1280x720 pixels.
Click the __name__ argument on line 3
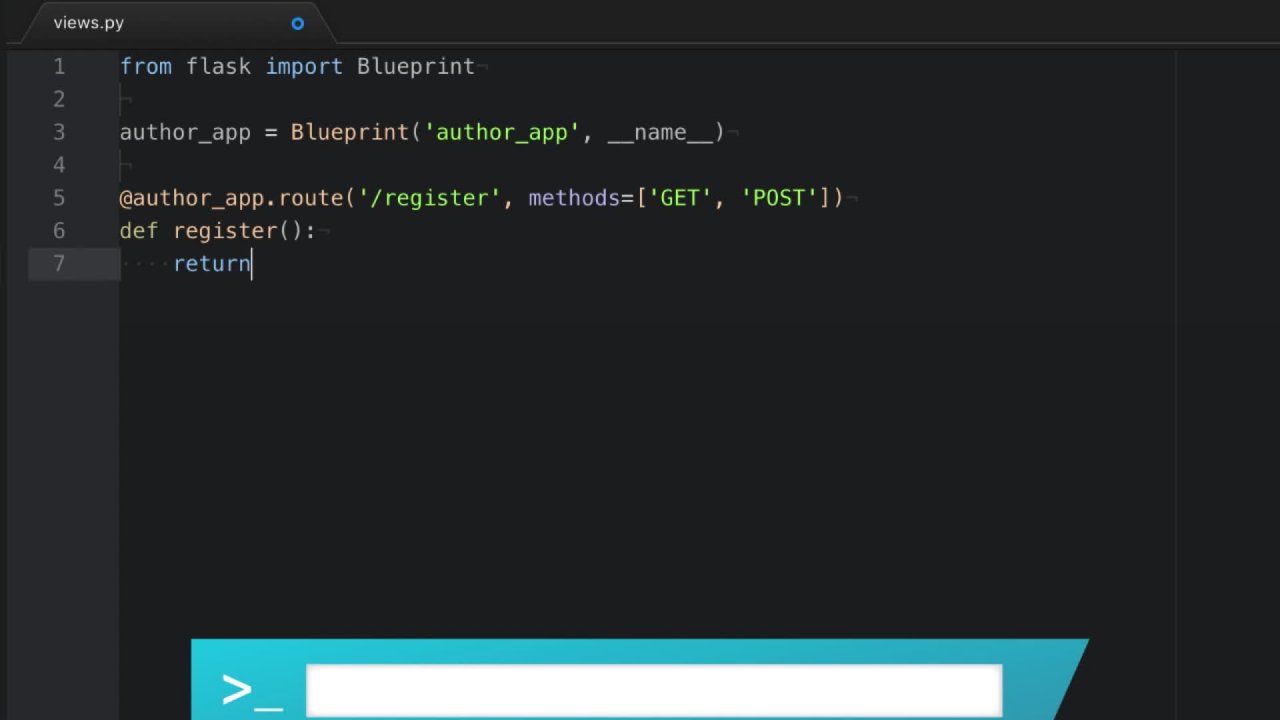click(661, 132)
